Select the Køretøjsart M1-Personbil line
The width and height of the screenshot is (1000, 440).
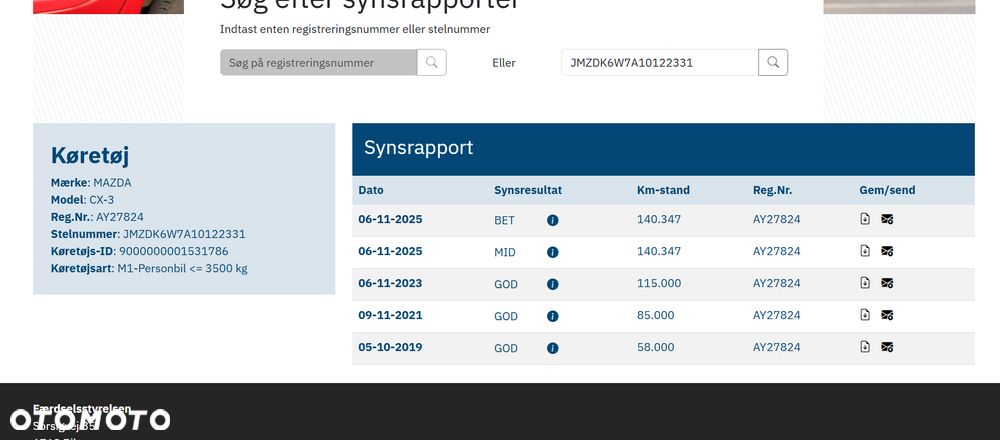[149, 268]
